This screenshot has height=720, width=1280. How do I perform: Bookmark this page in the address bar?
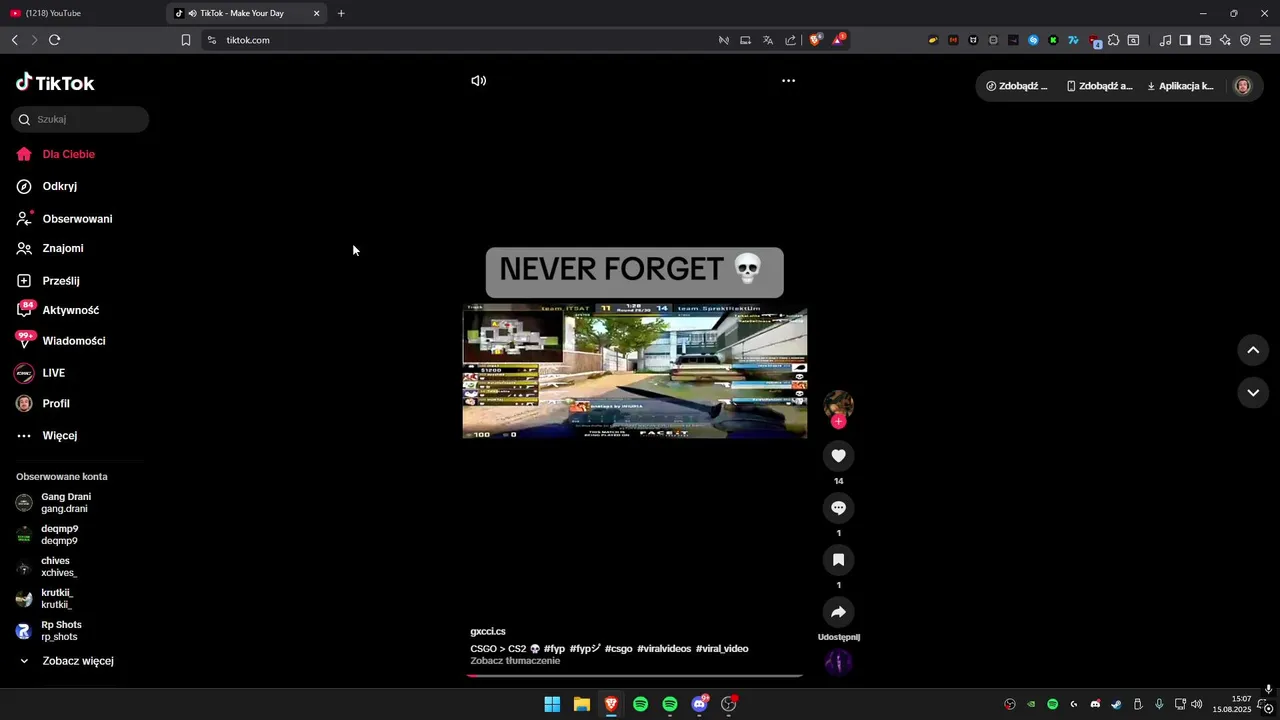point(186,40)
